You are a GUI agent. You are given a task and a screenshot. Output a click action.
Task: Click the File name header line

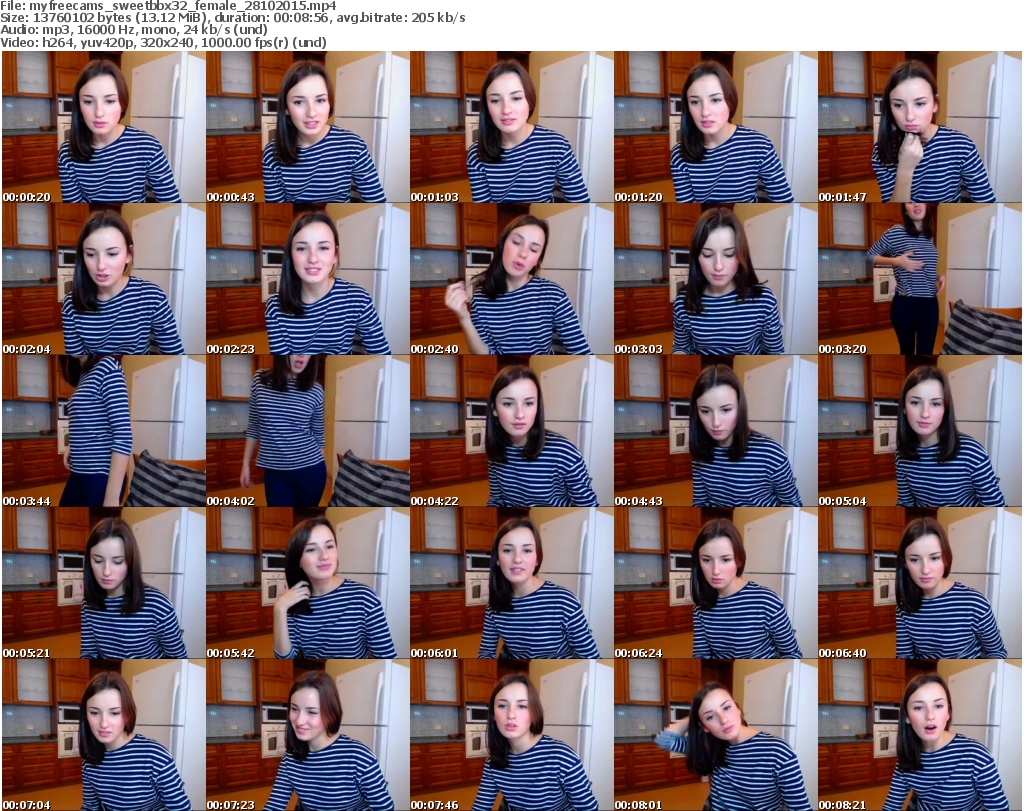pos(168,6)
